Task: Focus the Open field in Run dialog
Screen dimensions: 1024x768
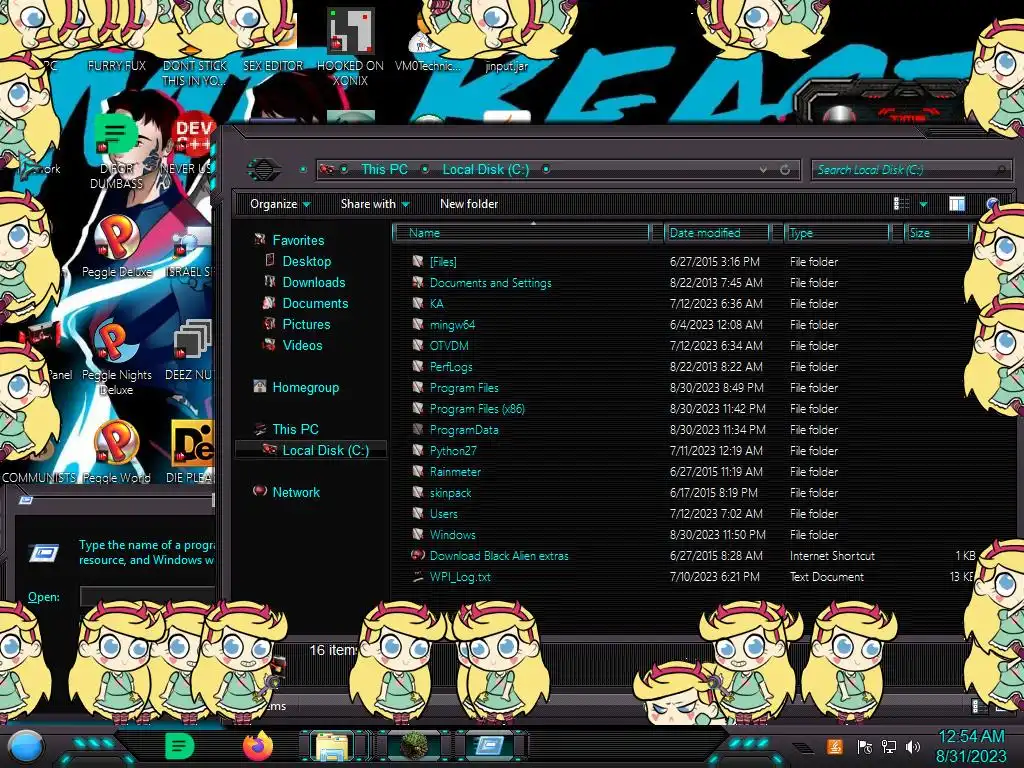Action: tap(148, 596)
